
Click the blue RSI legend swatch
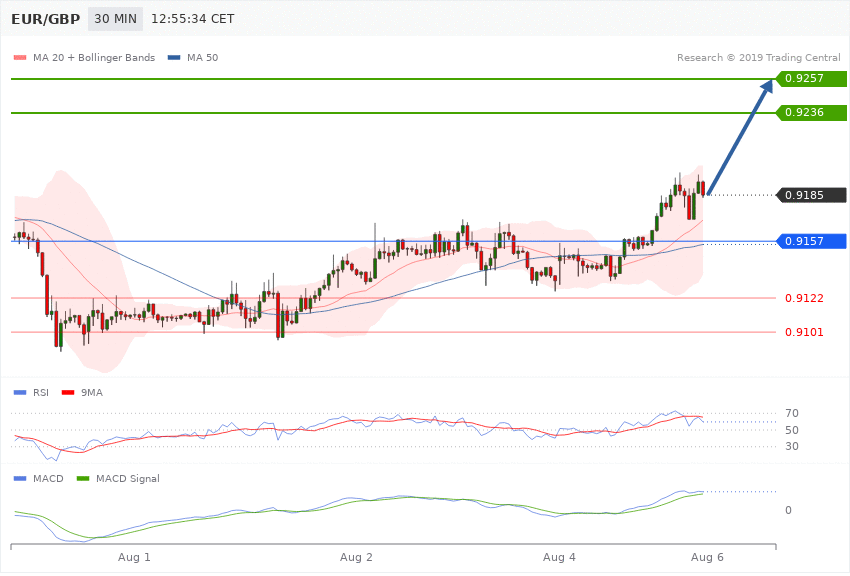[x=20, y=393]
